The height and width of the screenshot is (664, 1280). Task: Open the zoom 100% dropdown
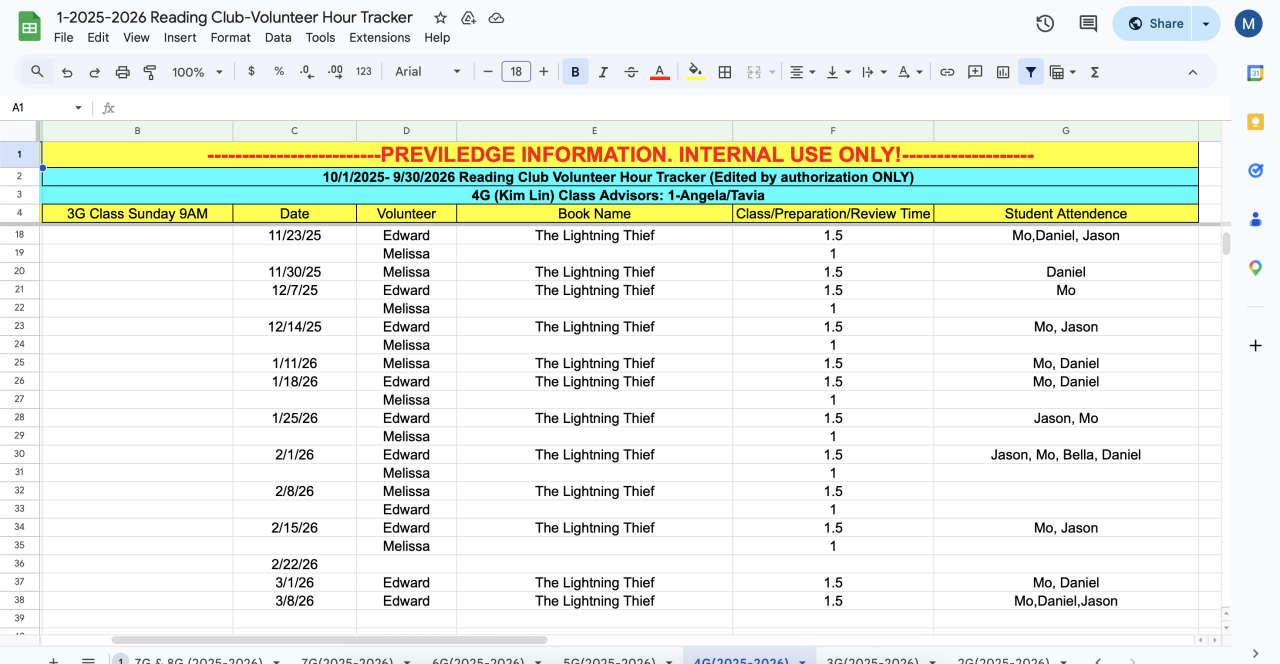(195, 72)
